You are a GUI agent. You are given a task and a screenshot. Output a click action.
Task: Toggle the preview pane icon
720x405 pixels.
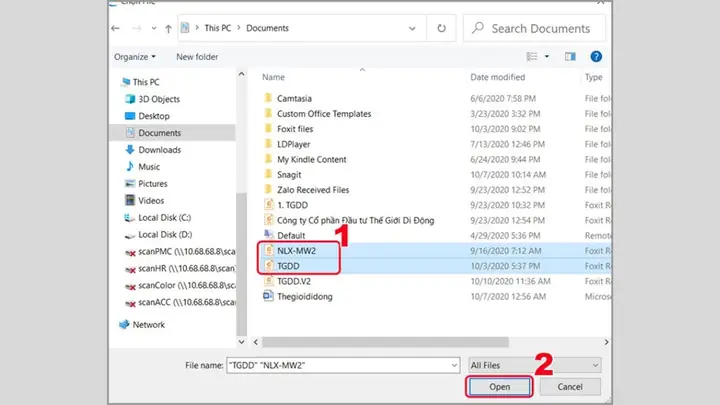coord(570,56)
